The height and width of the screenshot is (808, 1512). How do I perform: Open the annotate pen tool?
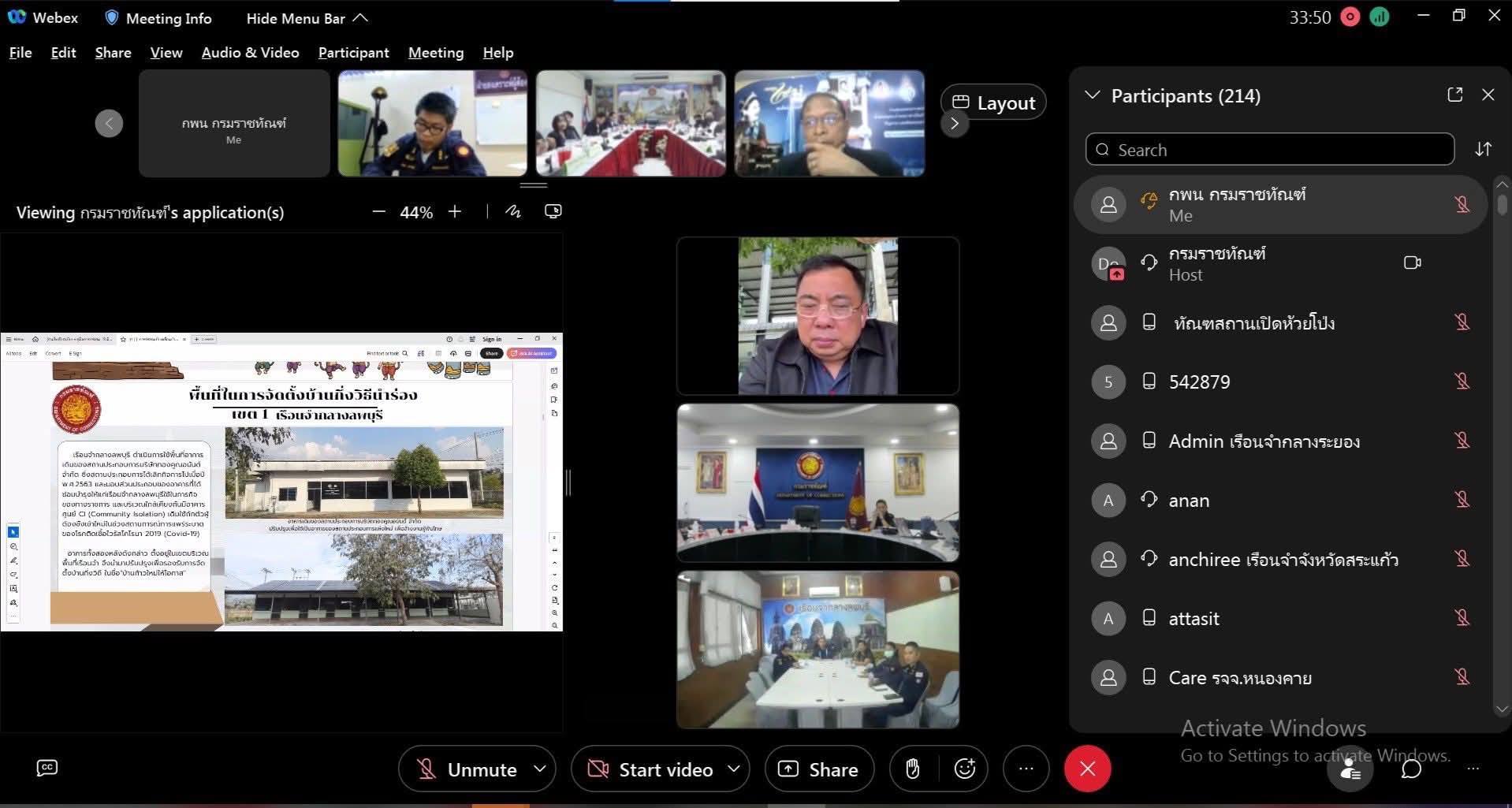coord(513,211)
